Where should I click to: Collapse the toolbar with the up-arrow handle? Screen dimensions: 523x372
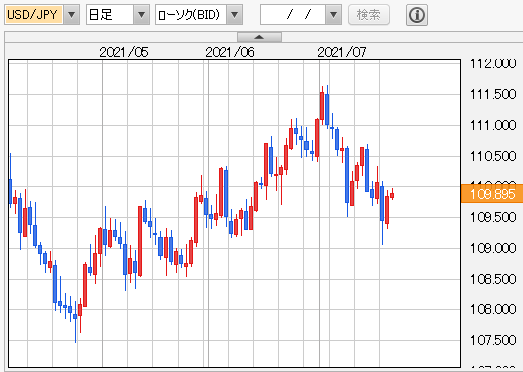pos(259,37)
